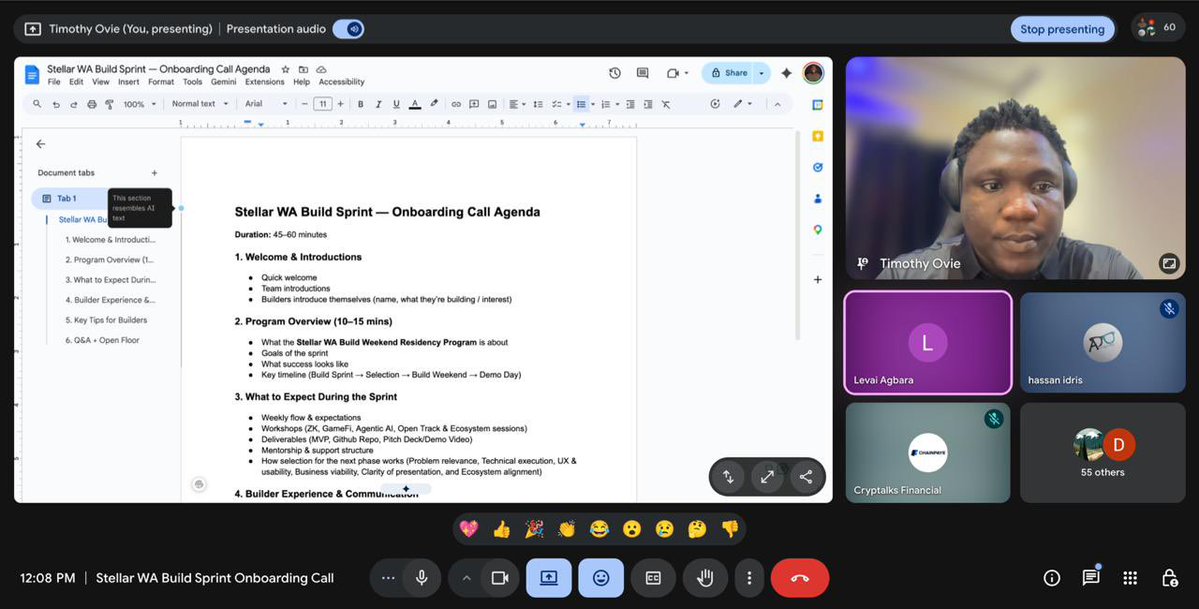The width and height of the screenshot is (1199, 609).
Task: Show all comments in Docs
Action: tap(642, 73)
